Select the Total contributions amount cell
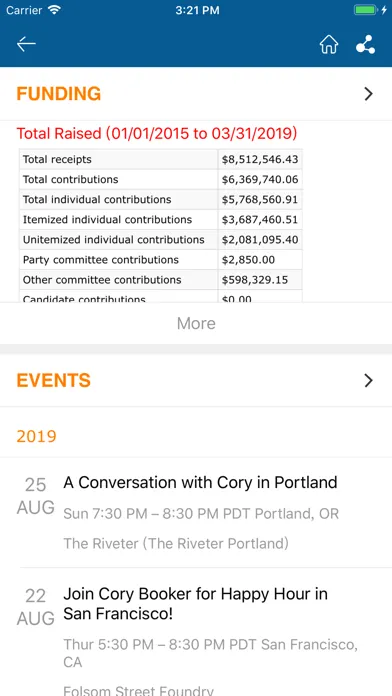 point(260,179)
